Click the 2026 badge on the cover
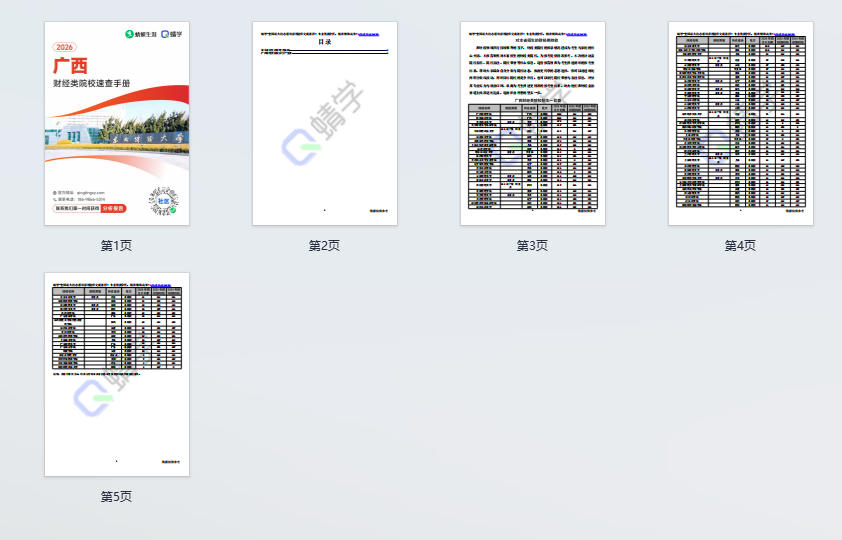The image size is (842, 540). coord(65,47)
